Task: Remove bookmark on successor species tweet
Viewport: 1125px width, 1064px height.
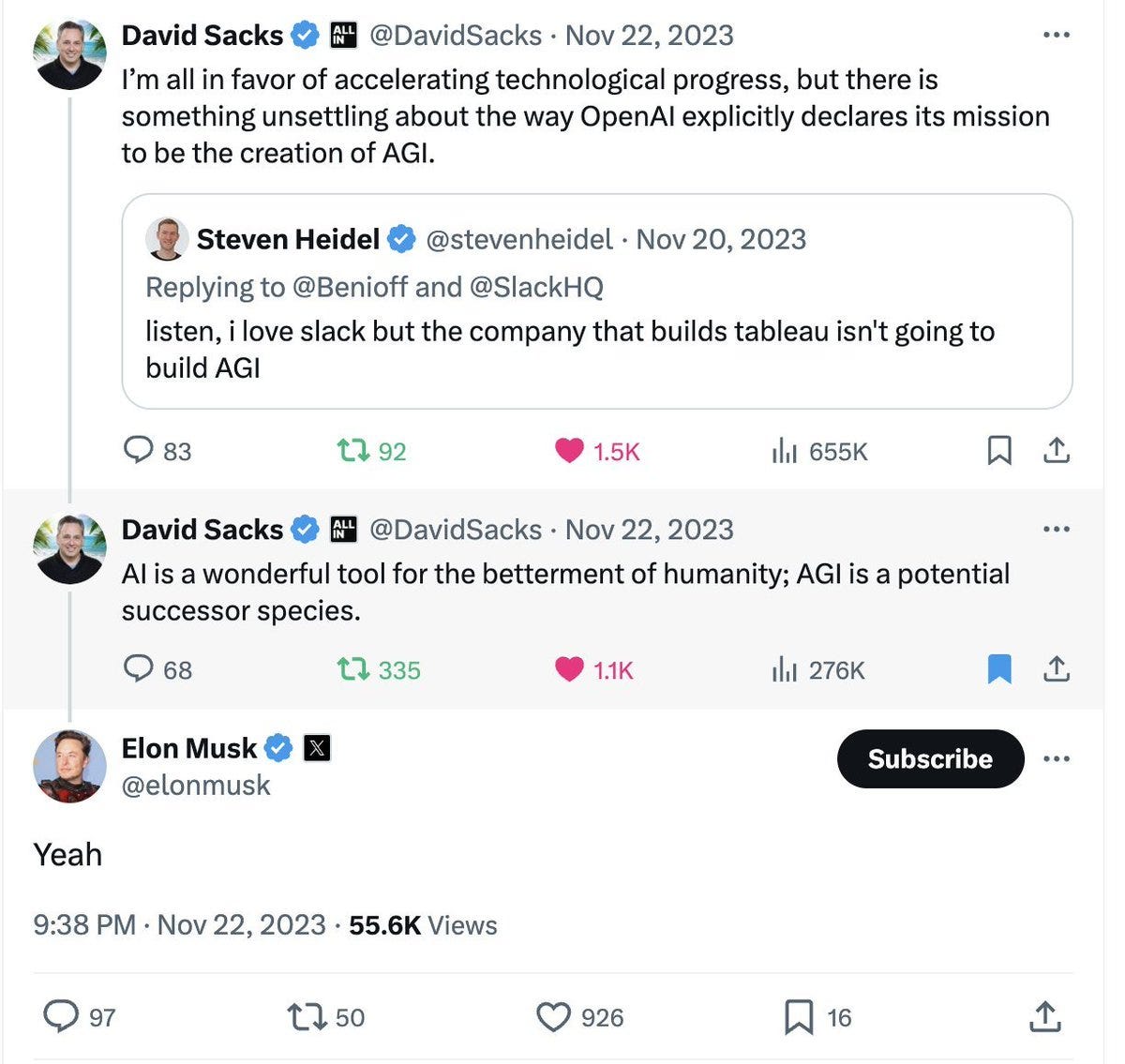Action: coord(999,669)
